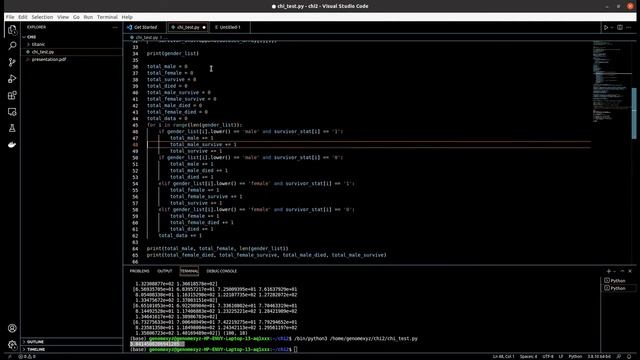Click the Spaces: 4 indentation setting
This screenshot has width=640, height=360.
click(528, 356)
